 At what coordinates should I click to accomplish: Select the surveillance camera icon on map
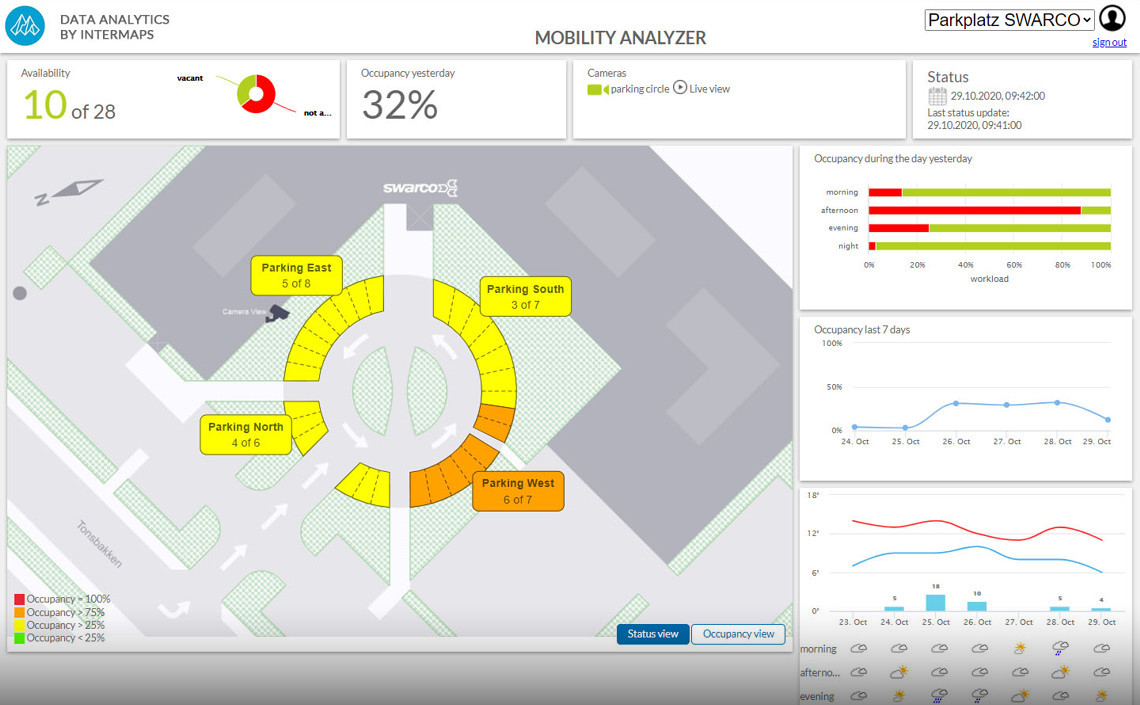[277, 313]
